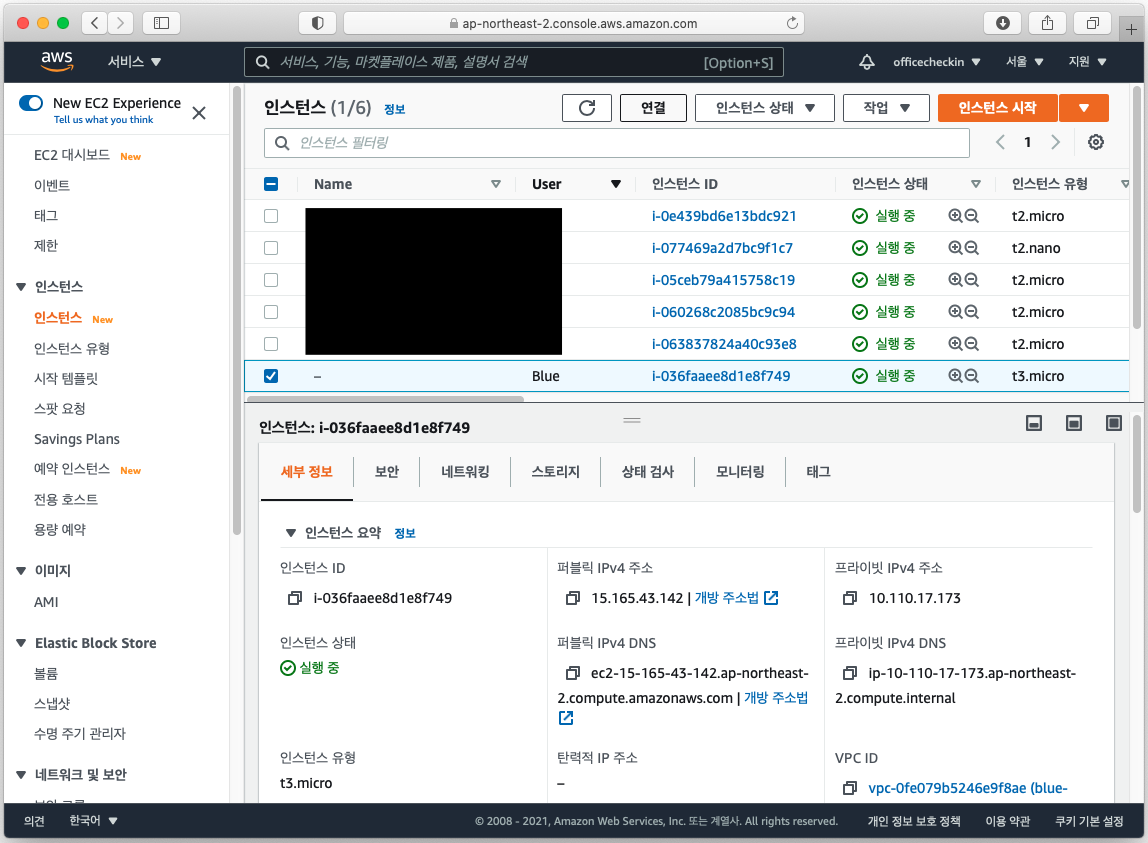Copy public IPv4 DNS name
The height and width of the screenshot is (843, 1148).
point(573,673)
